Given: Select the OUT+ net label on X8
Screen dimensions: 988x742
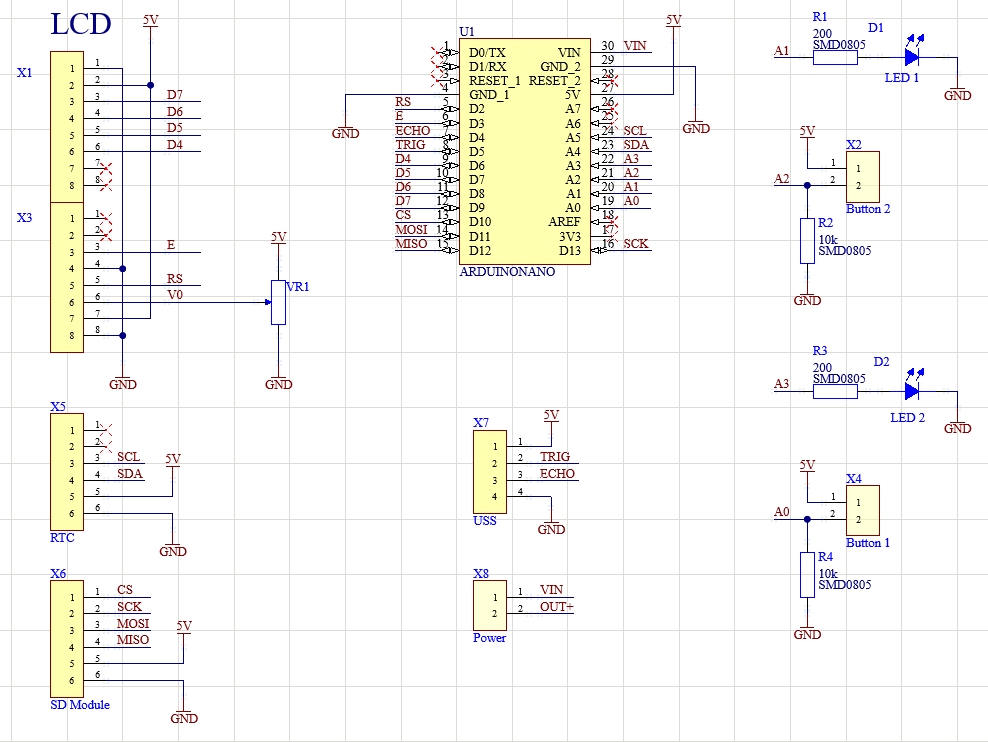Looking at the screenshot, I should (557, 607).
